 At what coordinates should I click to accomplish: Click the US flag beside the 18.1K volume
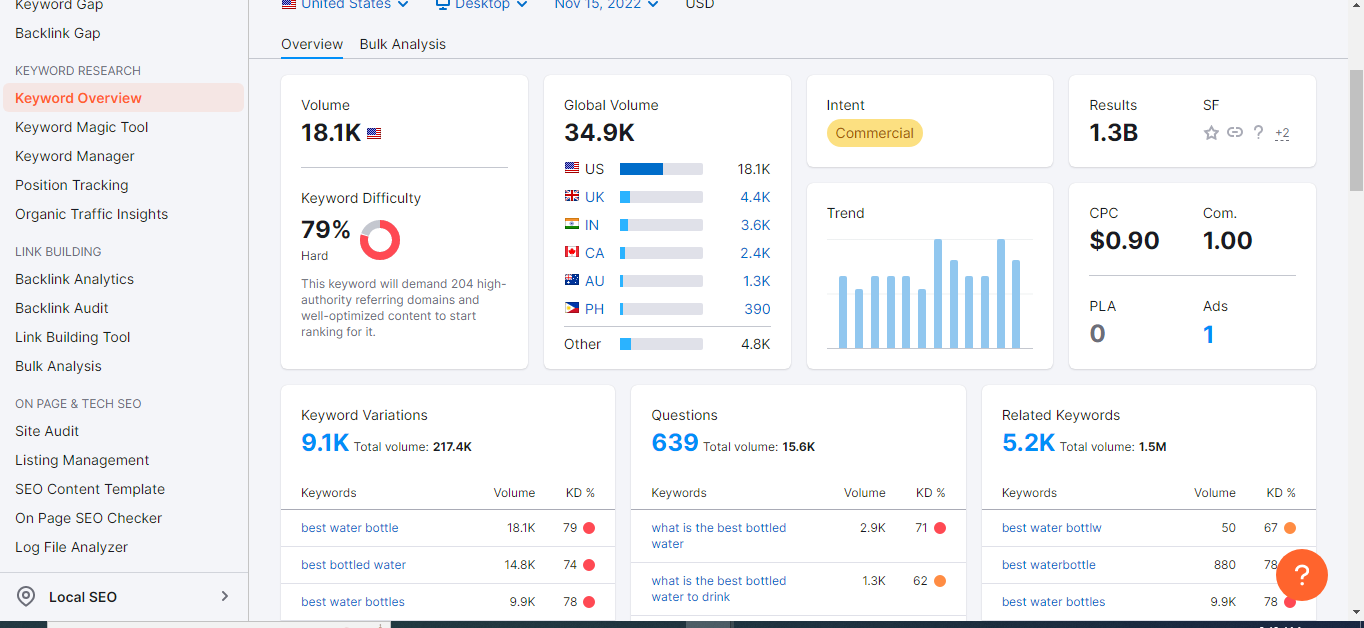click(374, 132)
